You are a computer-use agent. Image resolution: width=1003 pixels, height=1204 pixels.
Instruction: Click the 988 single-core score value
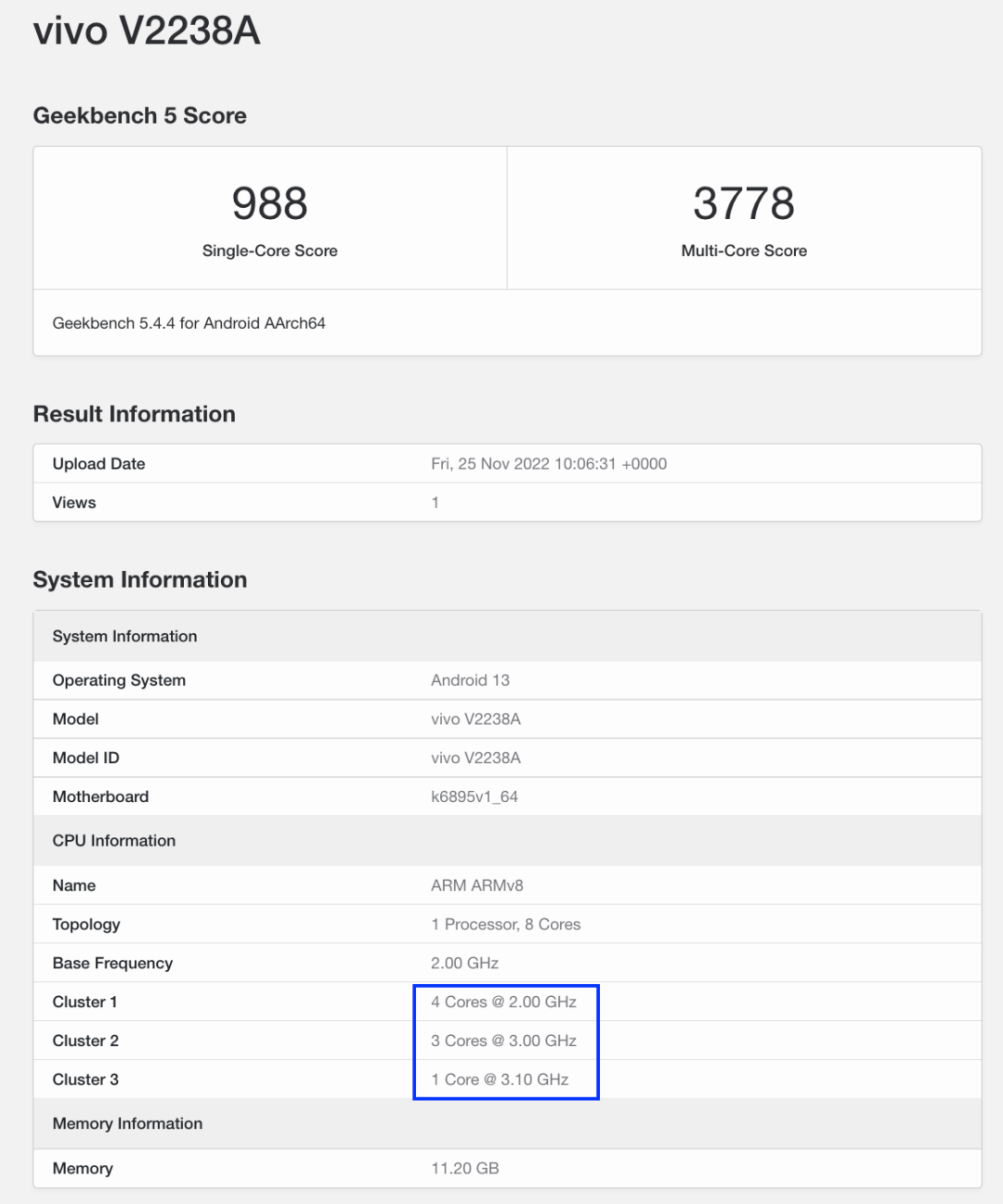click(x=269, y=203)
